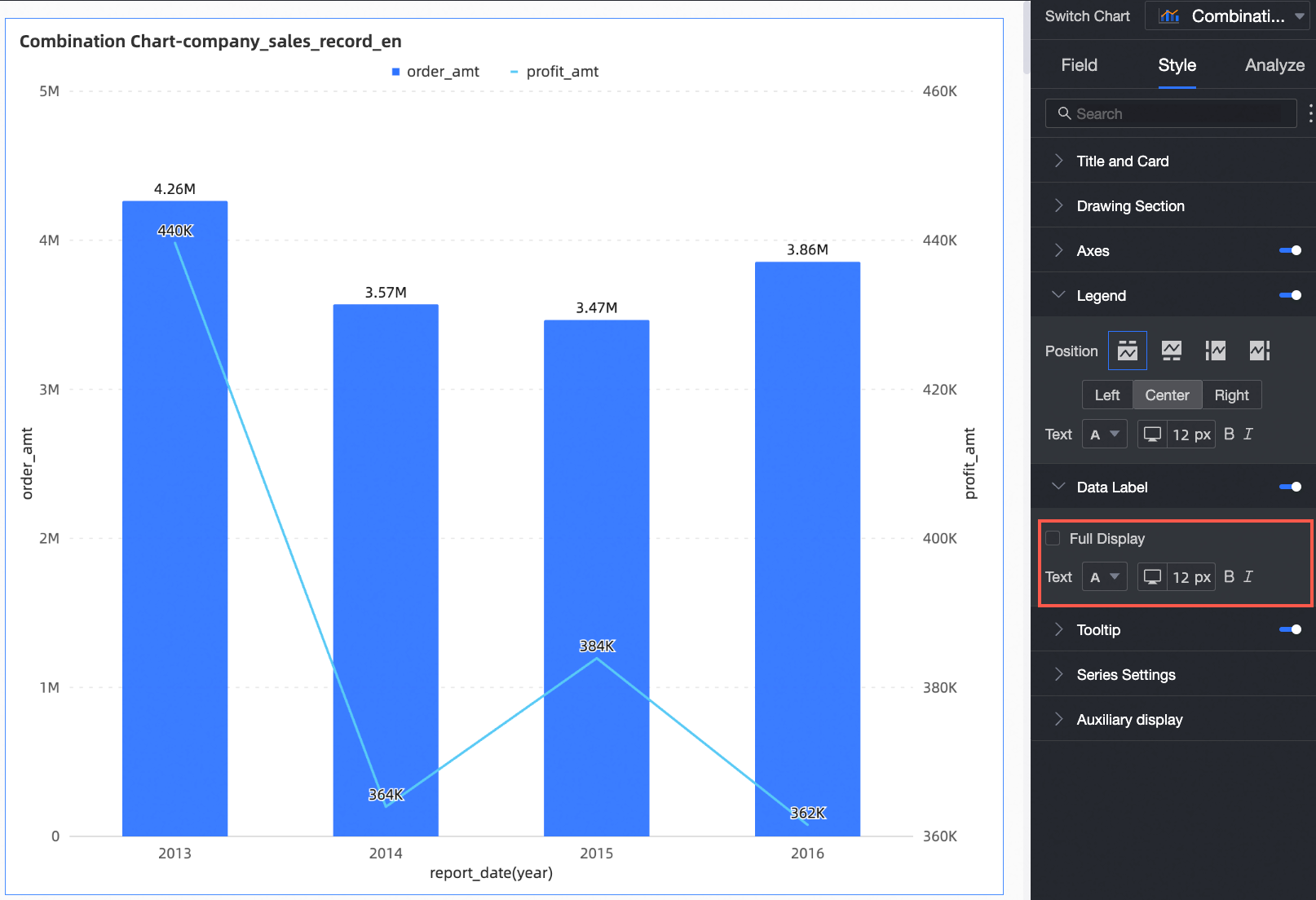Turn off the Legend switch
Viewport: 1316px width, 900px height.
coord(1291,295)
